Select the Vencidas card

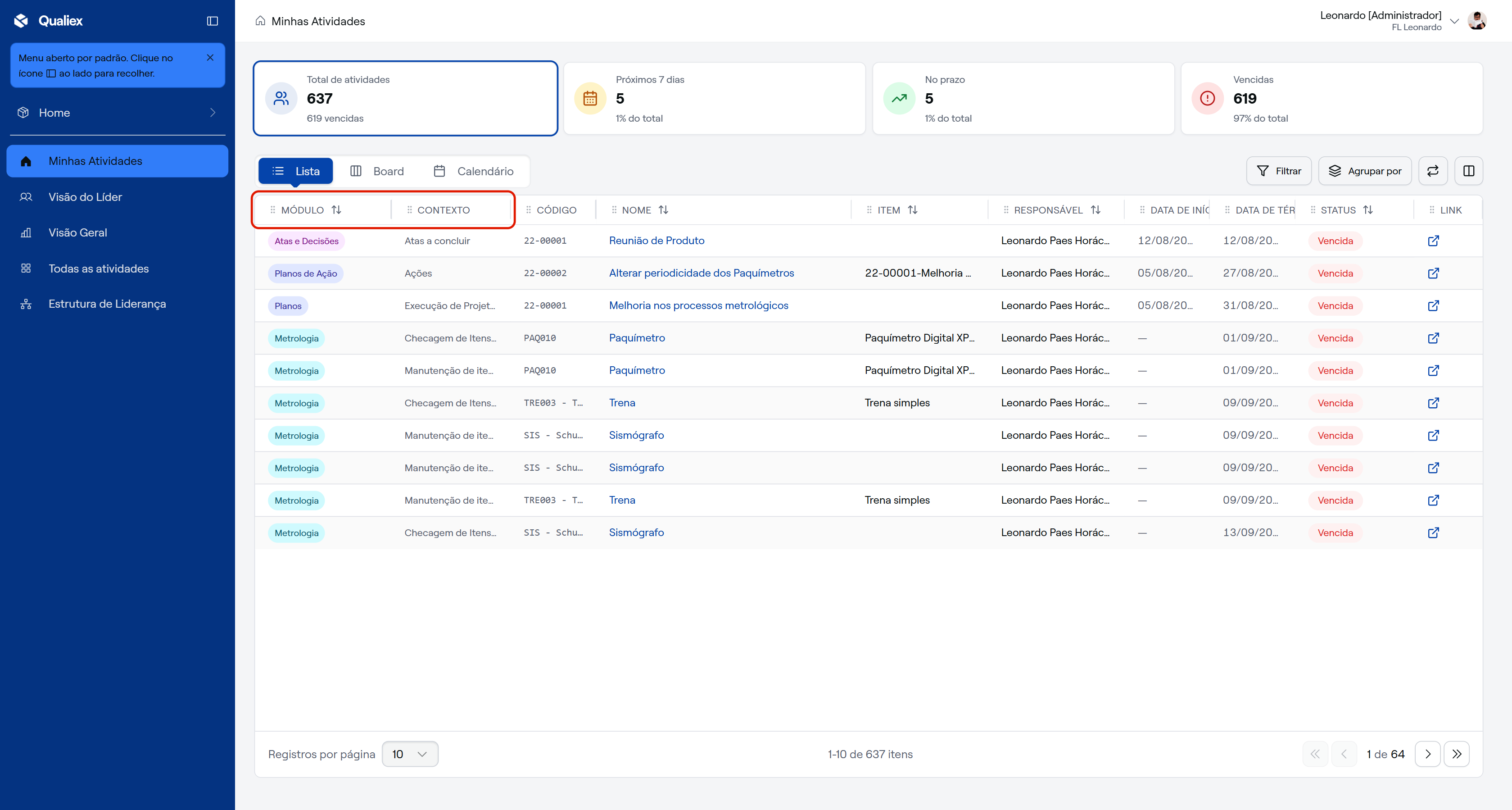[x=1332, y=99]
